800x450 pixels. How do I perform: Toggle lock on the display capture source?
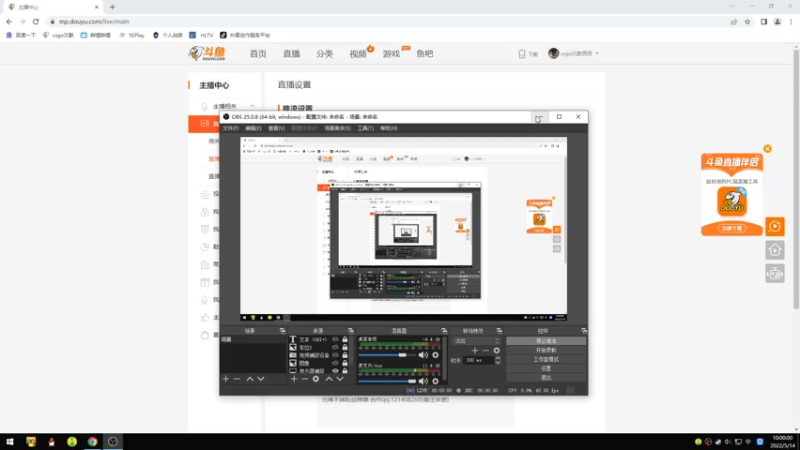[x=345, y=371]
